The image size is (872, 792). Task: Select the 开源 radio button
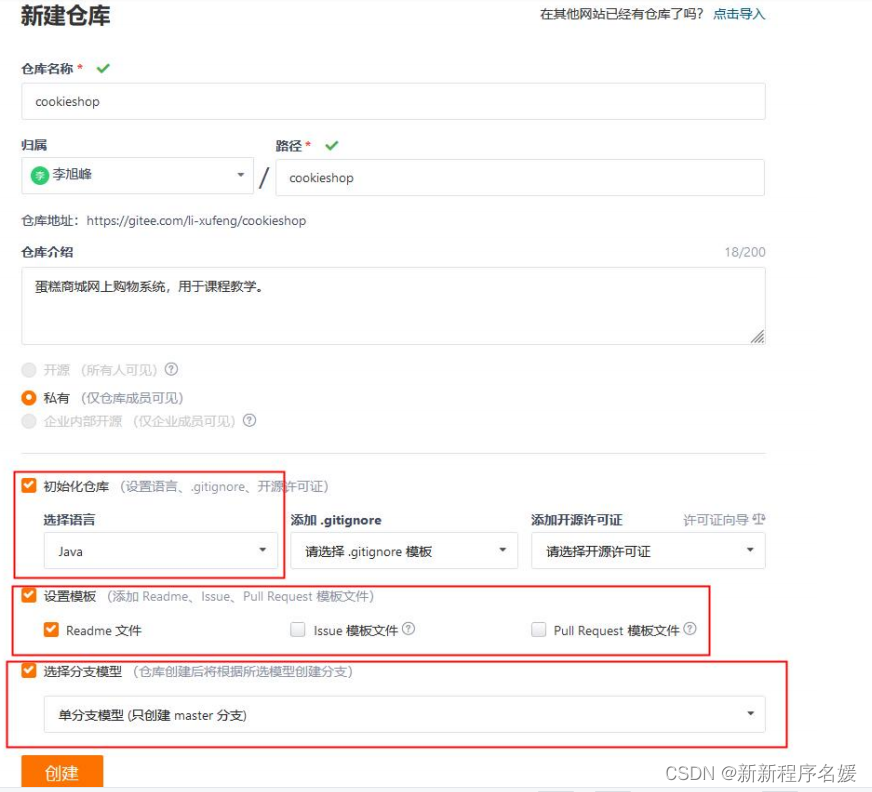[29, 370]
